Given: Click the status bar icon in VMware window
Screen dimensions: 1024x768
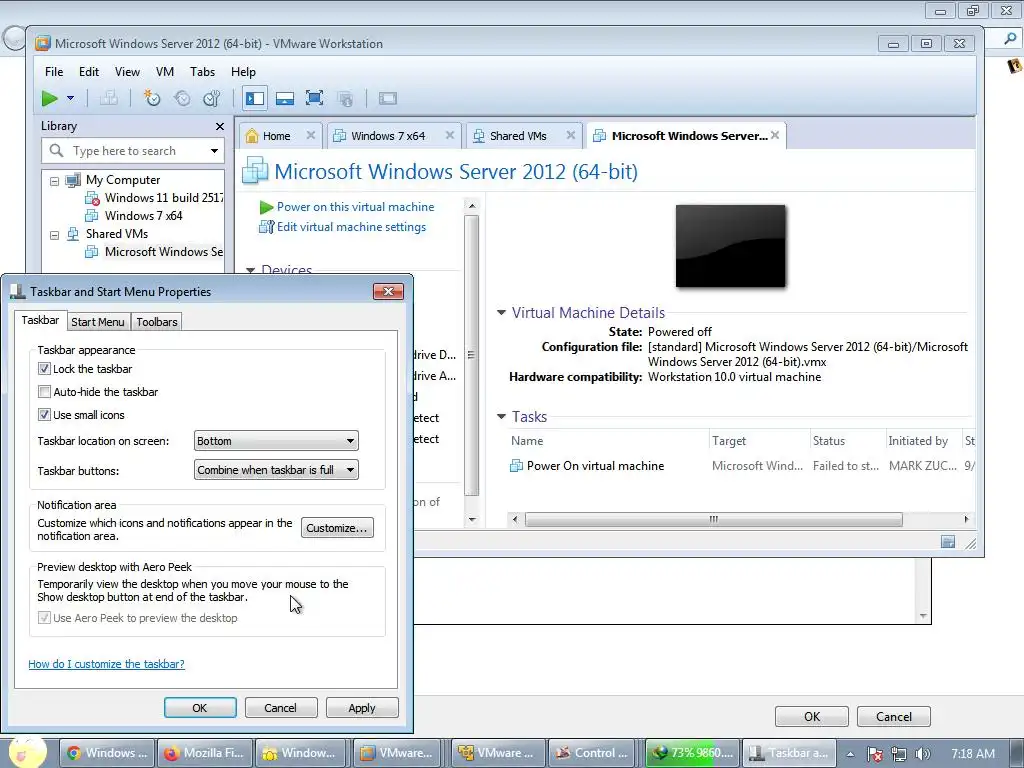Looking at the screenshot, I should [x=948, y=542].
